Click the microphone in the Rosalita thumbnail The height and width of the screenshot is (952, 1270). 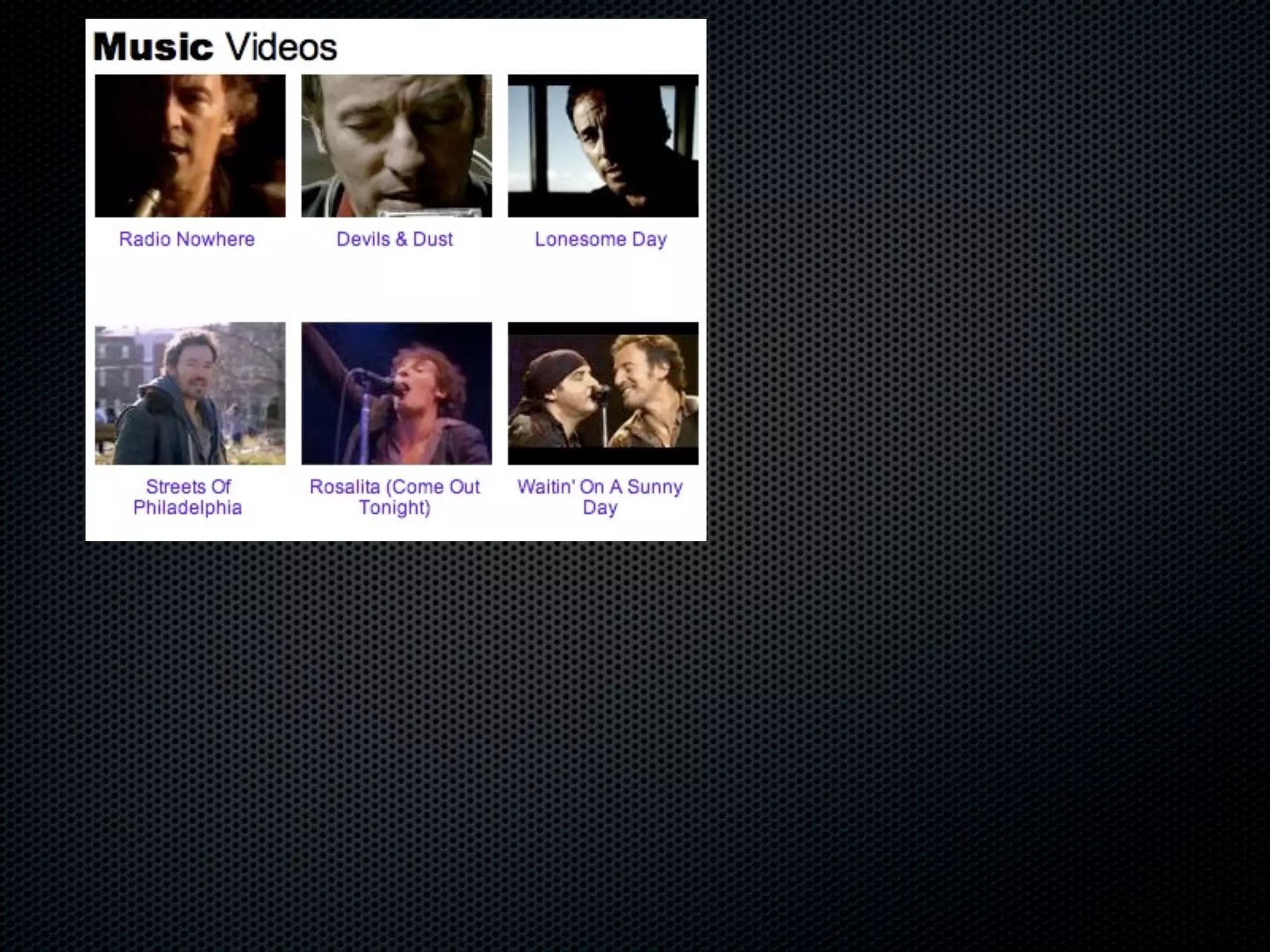[x=377, y=381]
